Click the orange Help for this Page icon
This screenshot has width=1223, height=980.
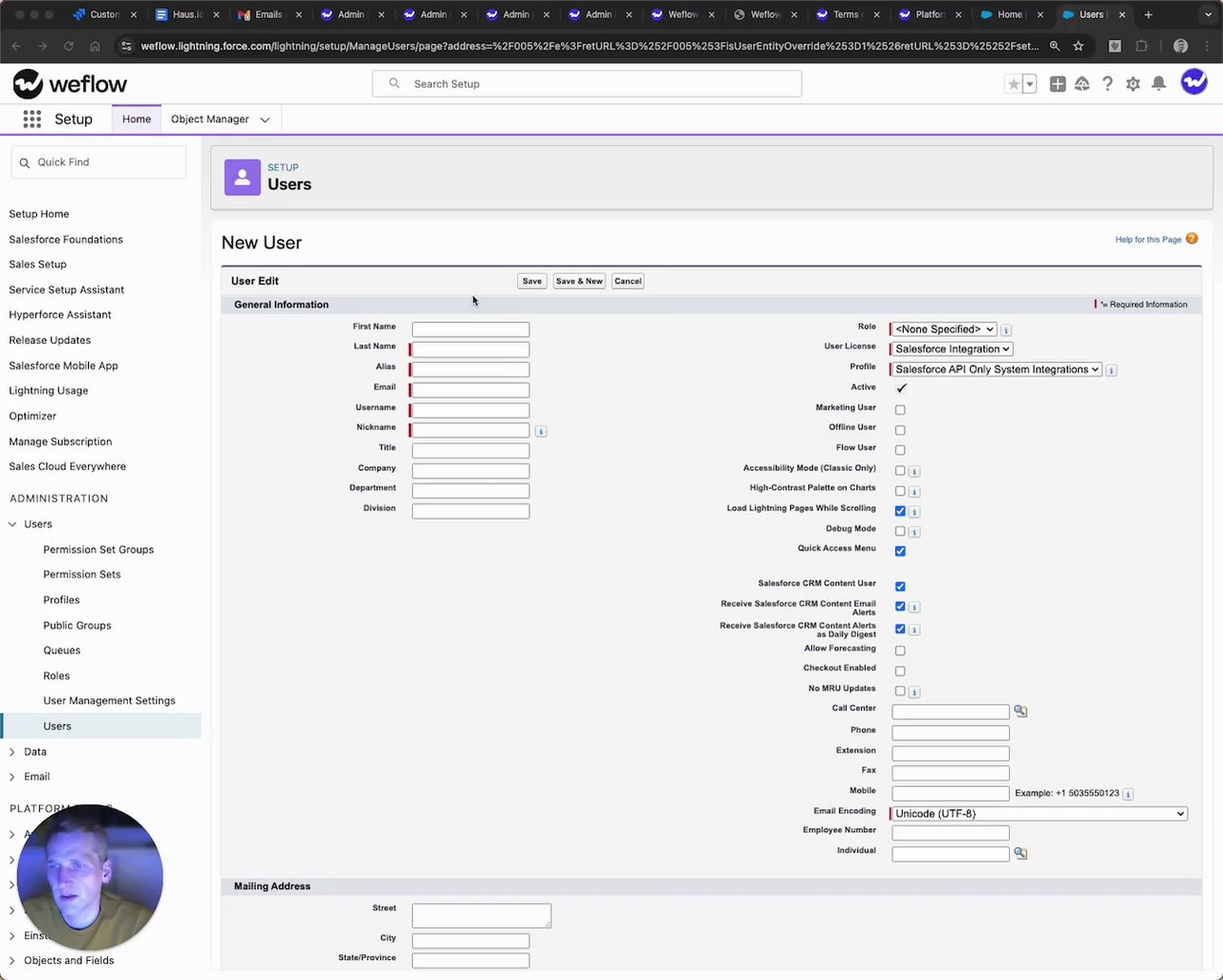click(1191, 239)
